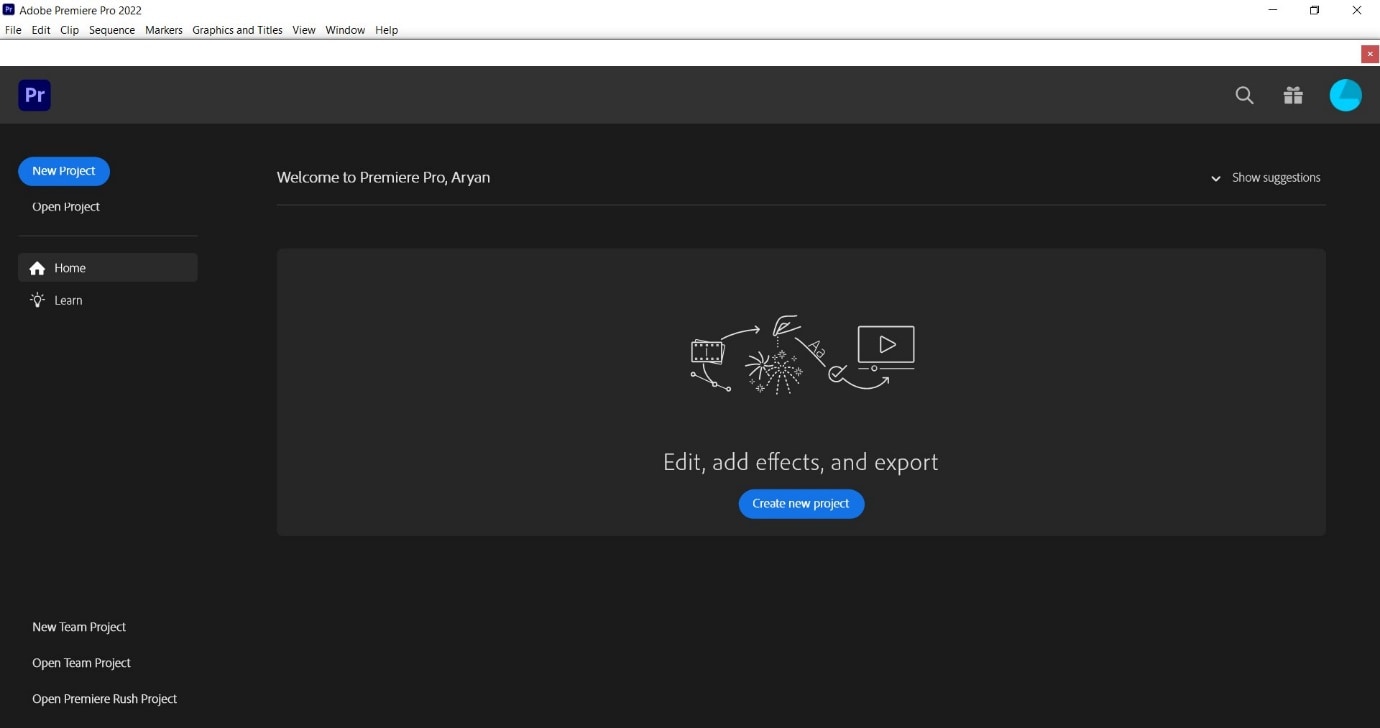The height and width of the screenshot is (728, 1380).
Task: Open the File menu
Action: (13, 30)
